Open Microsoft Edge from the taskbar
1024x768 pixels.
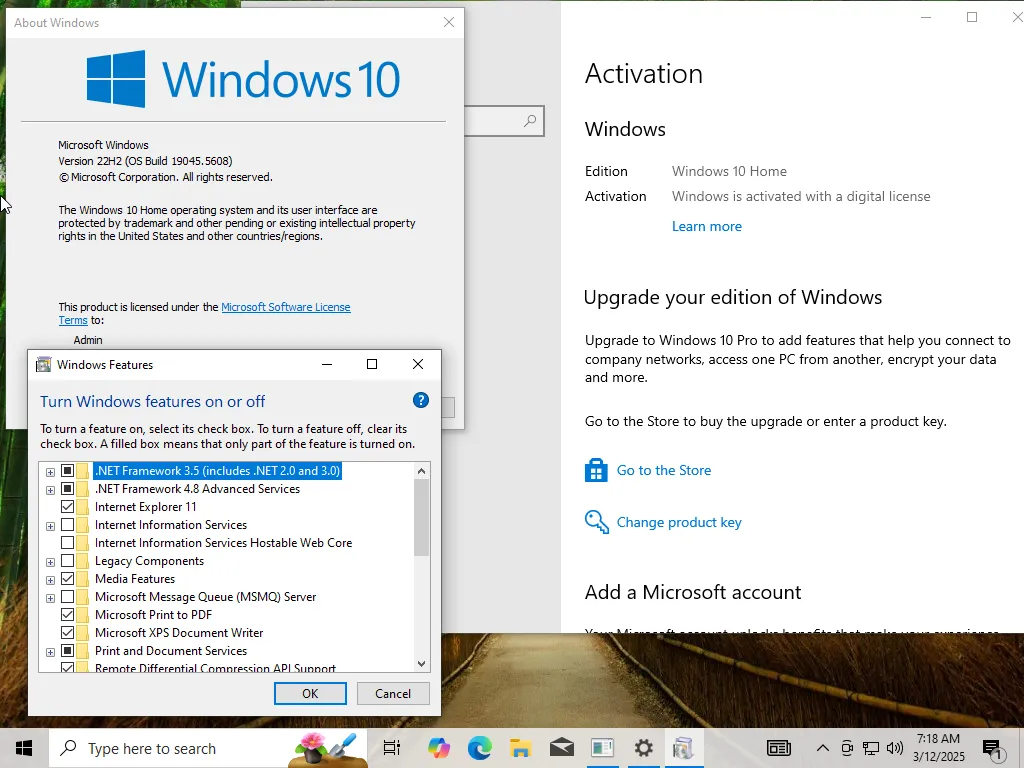pos(479,748)
